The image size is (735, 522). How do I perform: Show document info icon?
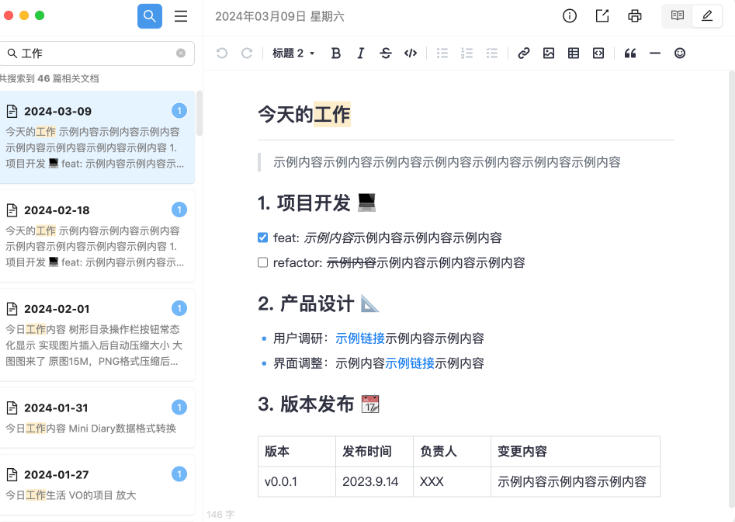(x=570, y=16)
